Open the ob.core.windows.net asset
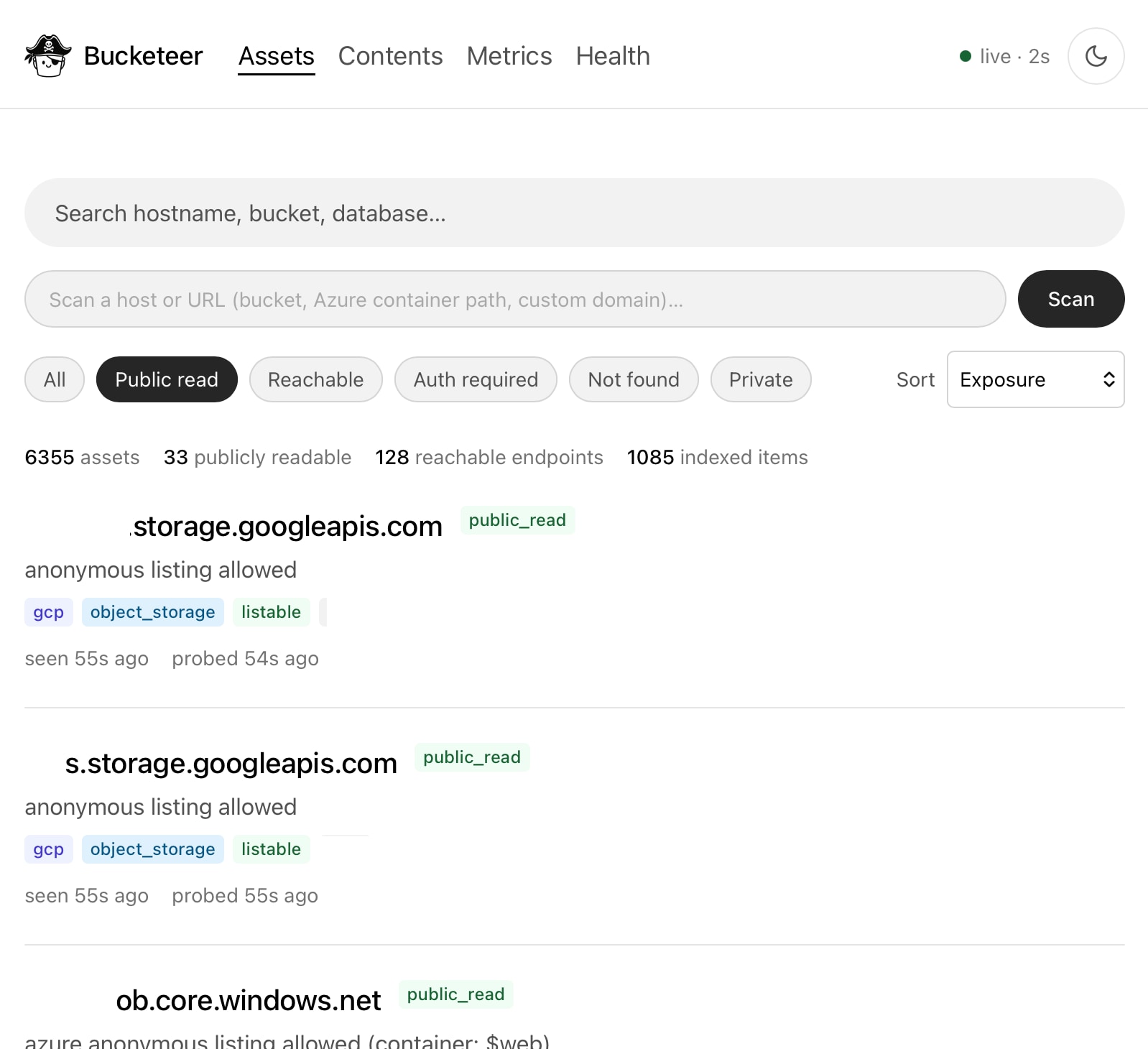Viewport: 1148px width, 1049px height. 249,1001
